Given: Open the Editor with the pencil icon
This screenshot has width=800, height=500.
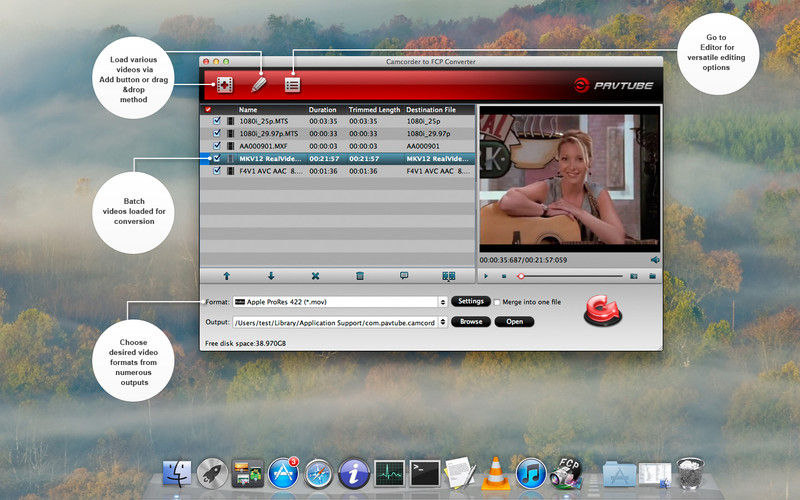Looking at the screenshot, I should pyautogui.click(x=258, y=85).
